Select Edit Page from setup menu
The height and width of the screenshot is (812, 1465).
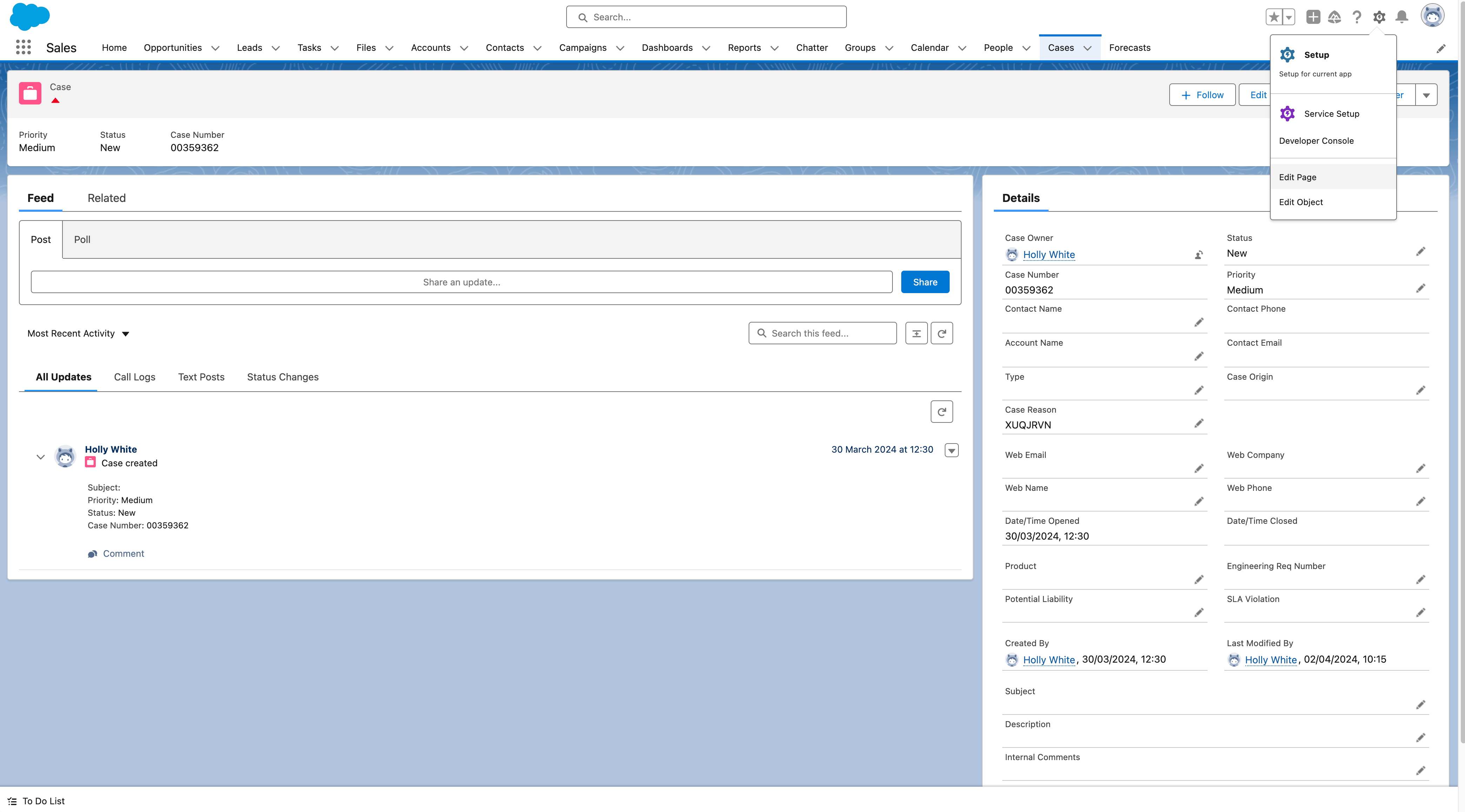pos(1297,177)
